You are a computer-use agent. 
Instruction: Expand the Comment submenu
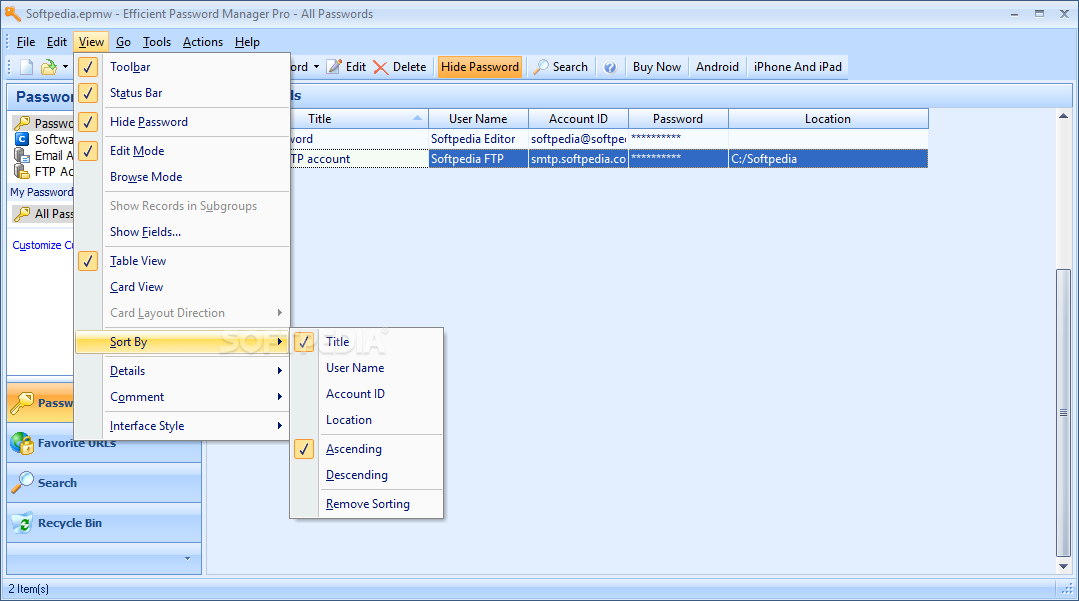tap(182, 397)
